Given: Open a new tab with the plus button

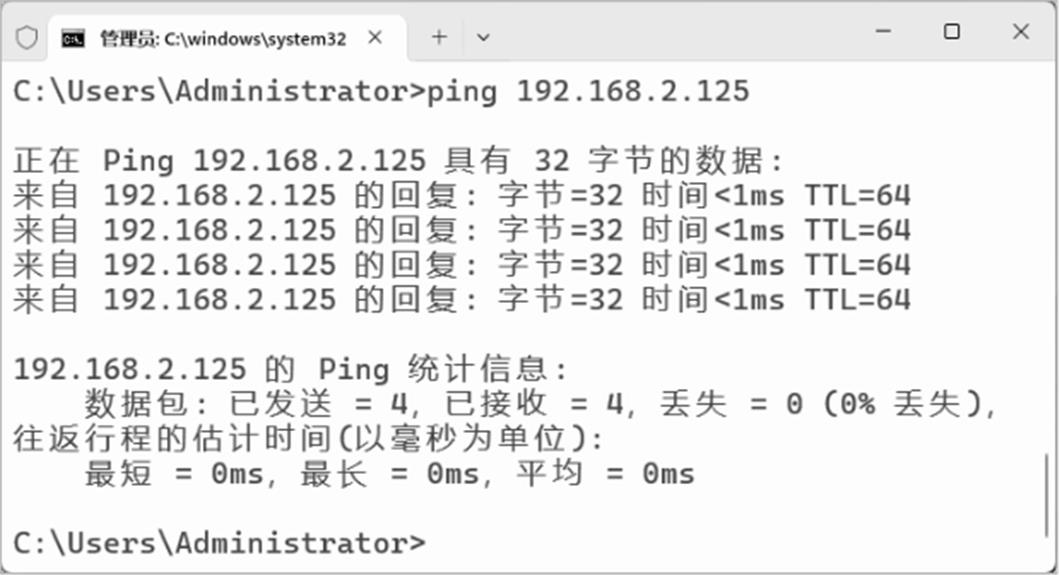Looking at the screenshot, I should tap(439, 38).
